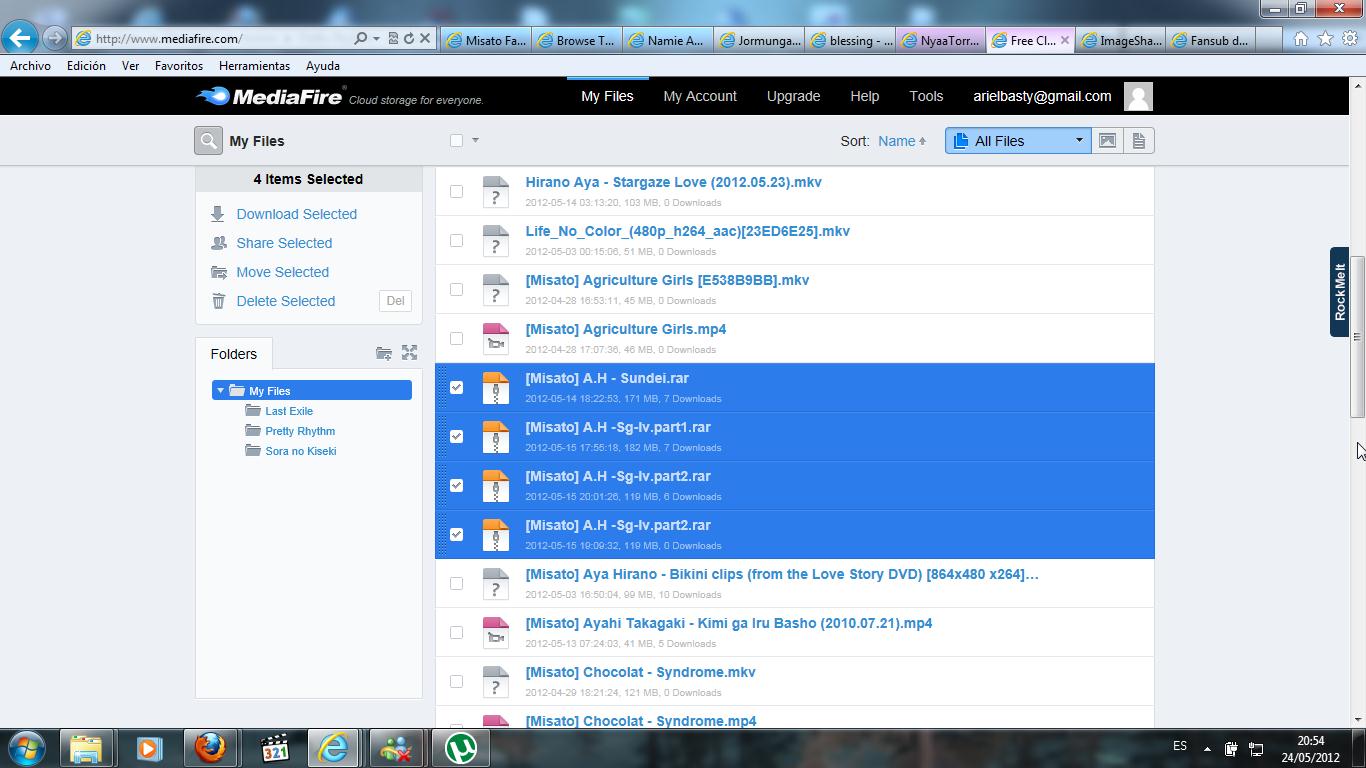The image size is (1366, 768).
Task: Switch to list view icon
Action: click(x=1138, y=141)
